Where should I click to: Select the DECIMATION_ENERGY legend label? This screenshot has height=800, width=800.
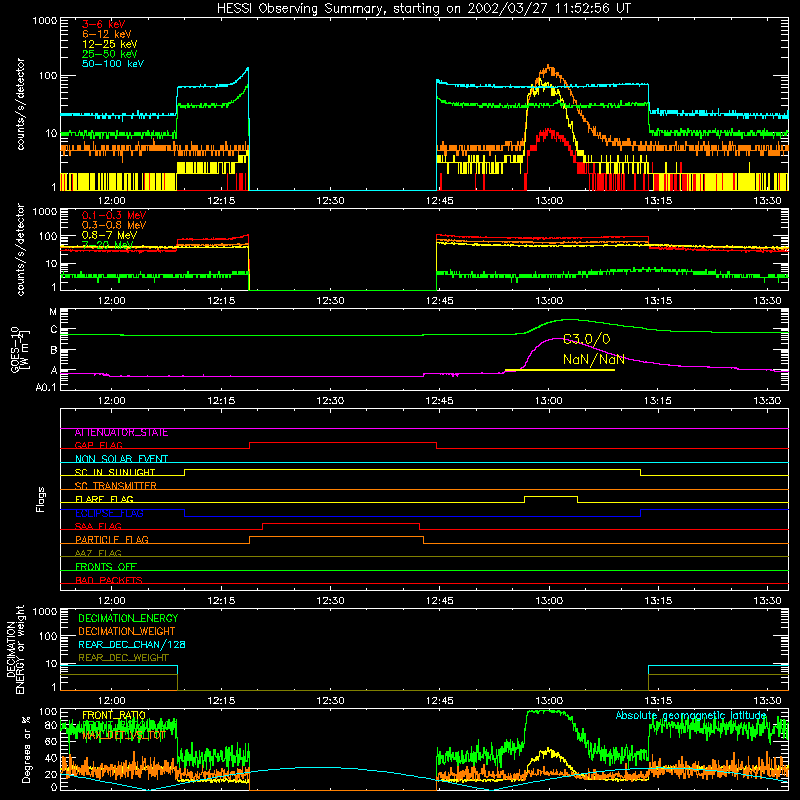click(128, 618)
